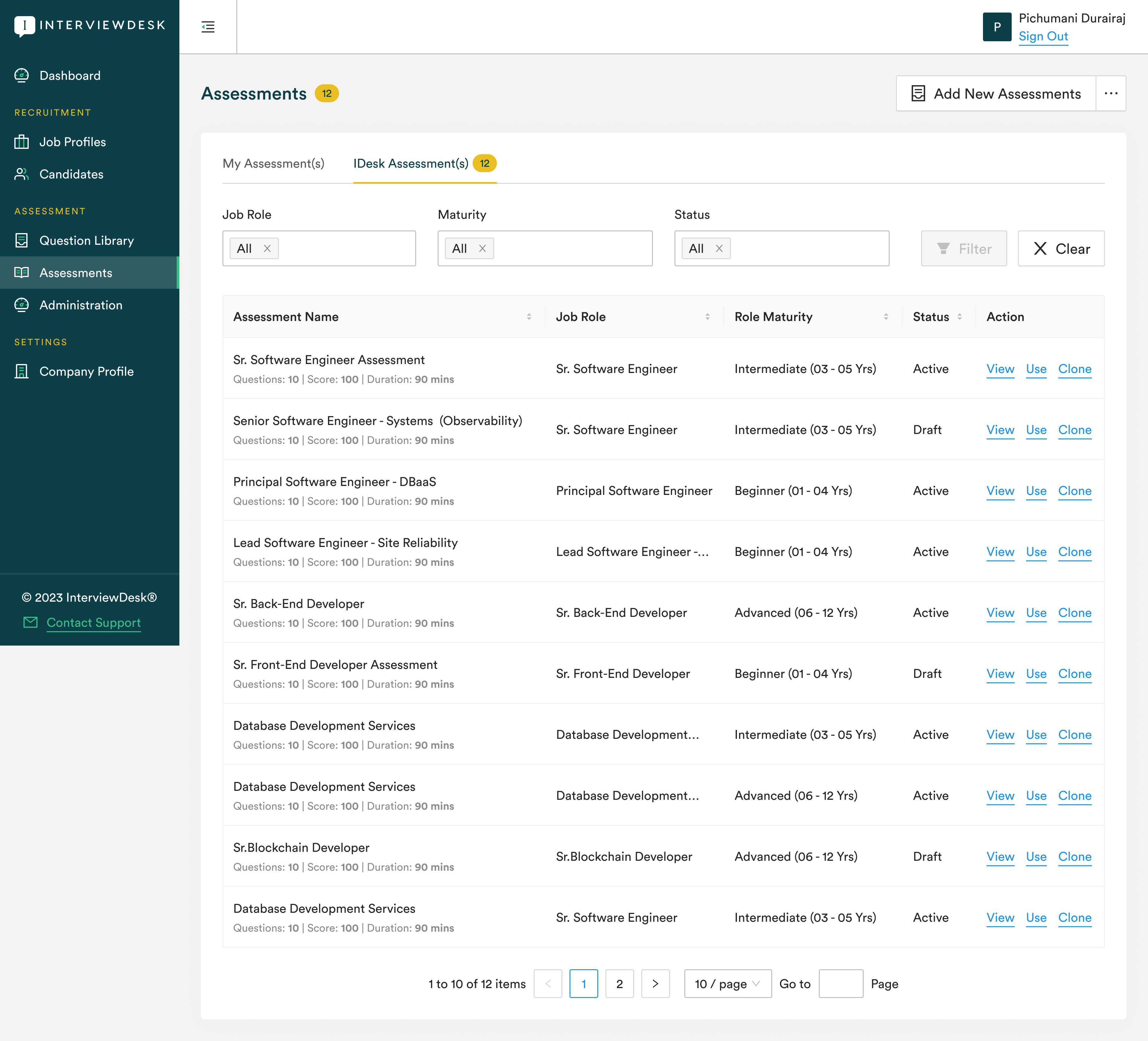Screen dimensions: 1148x1041
Task: Open the Candidates section
Action: tap(71, 174)
